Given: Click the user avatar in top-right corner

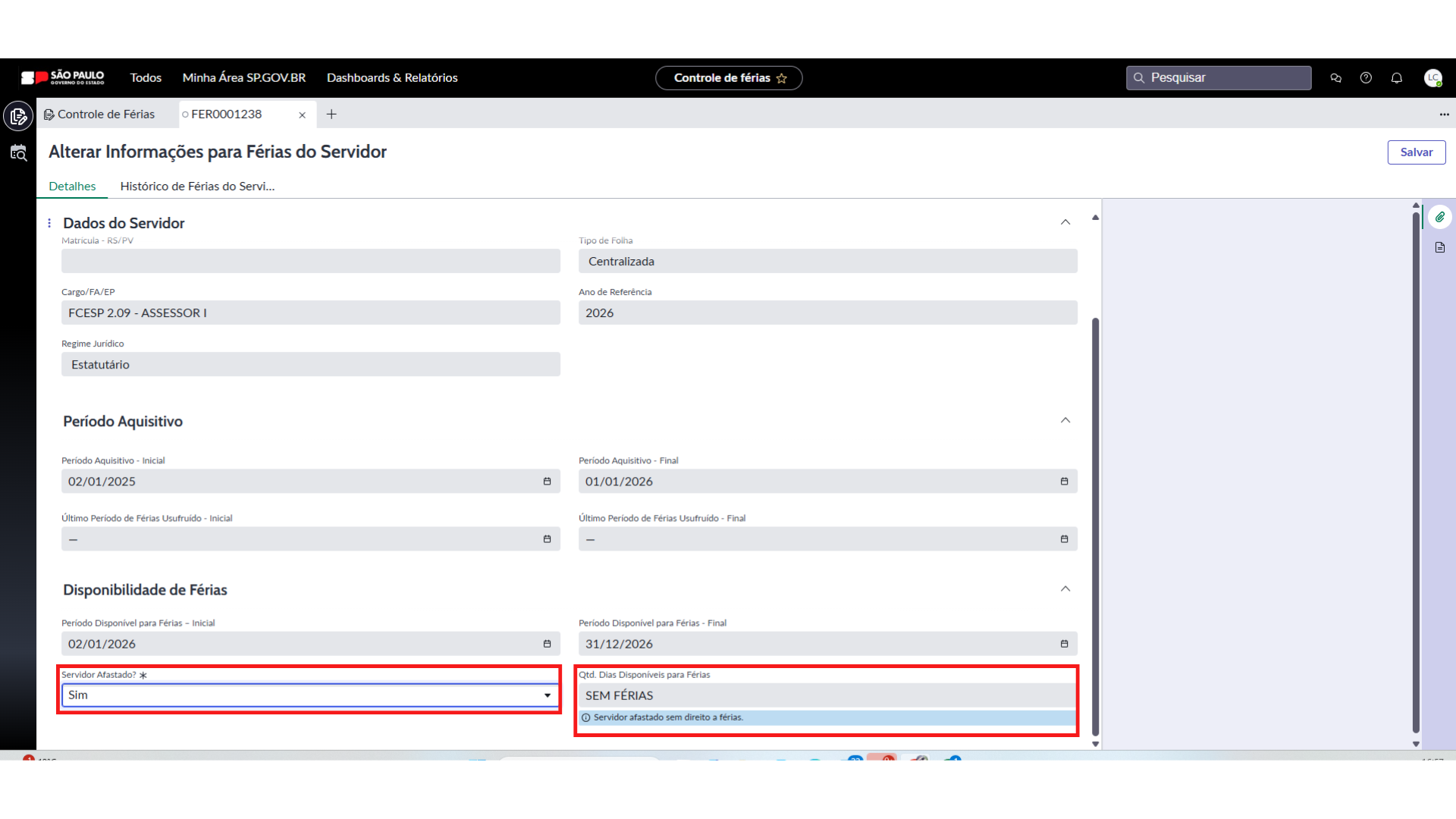Looking at the screenshot, I should tap(1432, 78).
